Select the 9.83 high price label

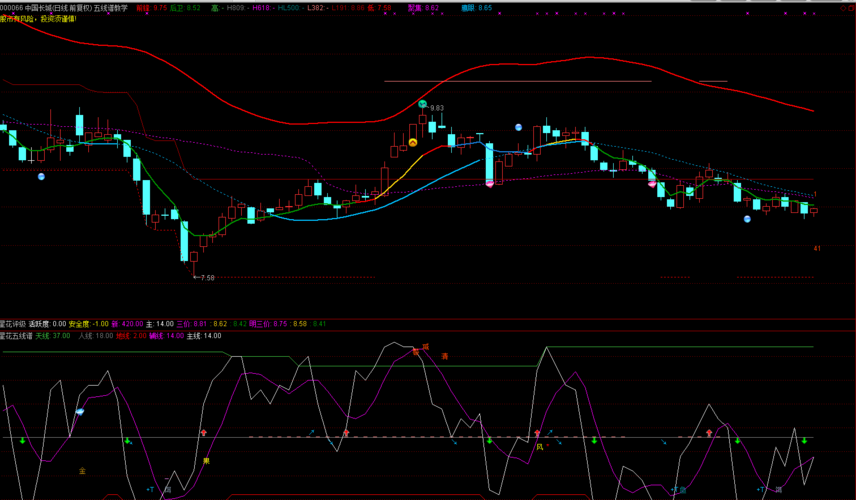(x=437, y=108)
